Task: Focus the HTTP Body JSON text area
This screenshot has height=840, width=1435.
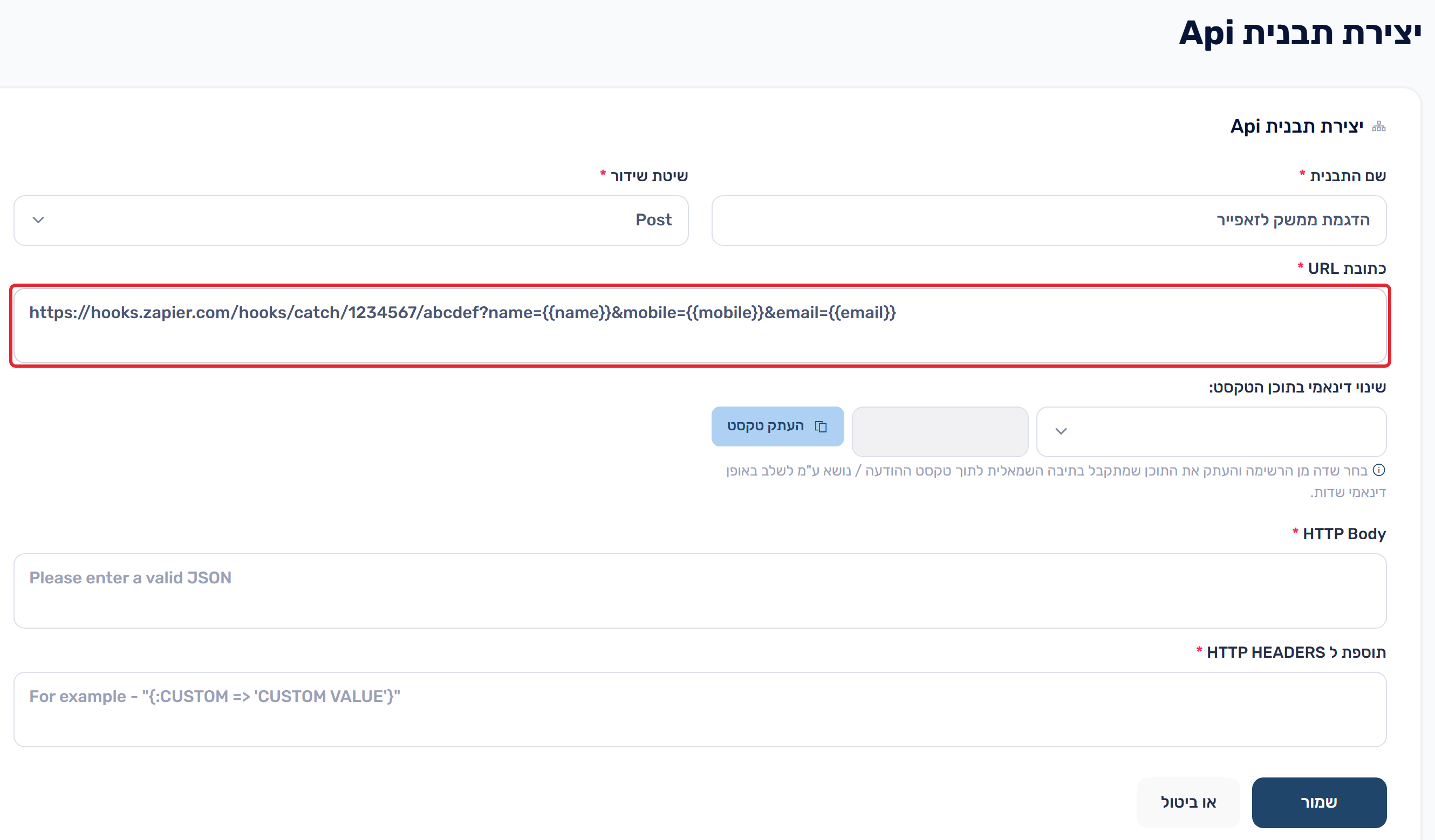Action: tap(700, 591)
